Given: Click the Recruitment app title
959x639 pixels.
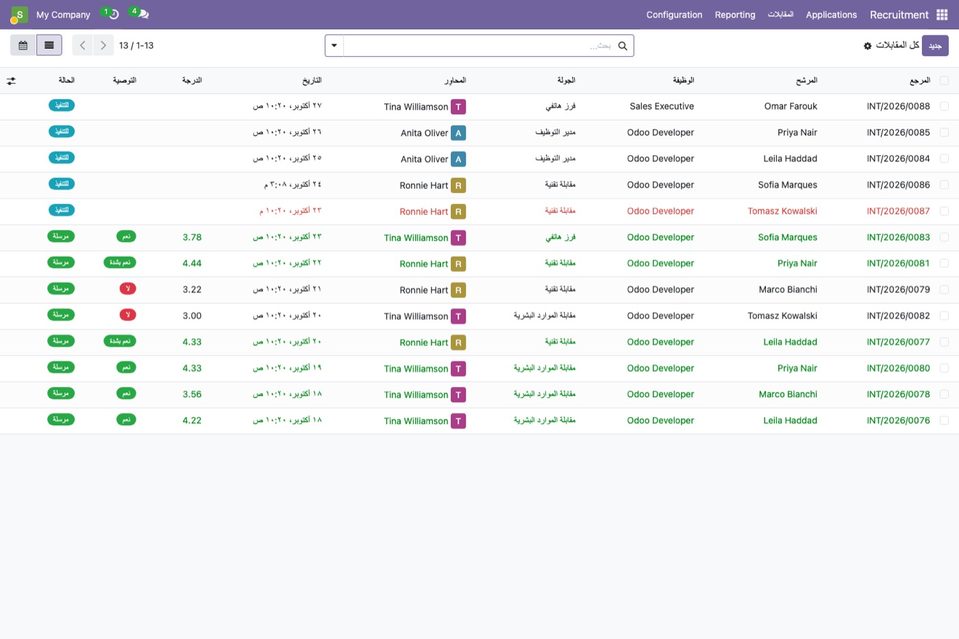Looking at the screenshot, I should coord(899,15).
